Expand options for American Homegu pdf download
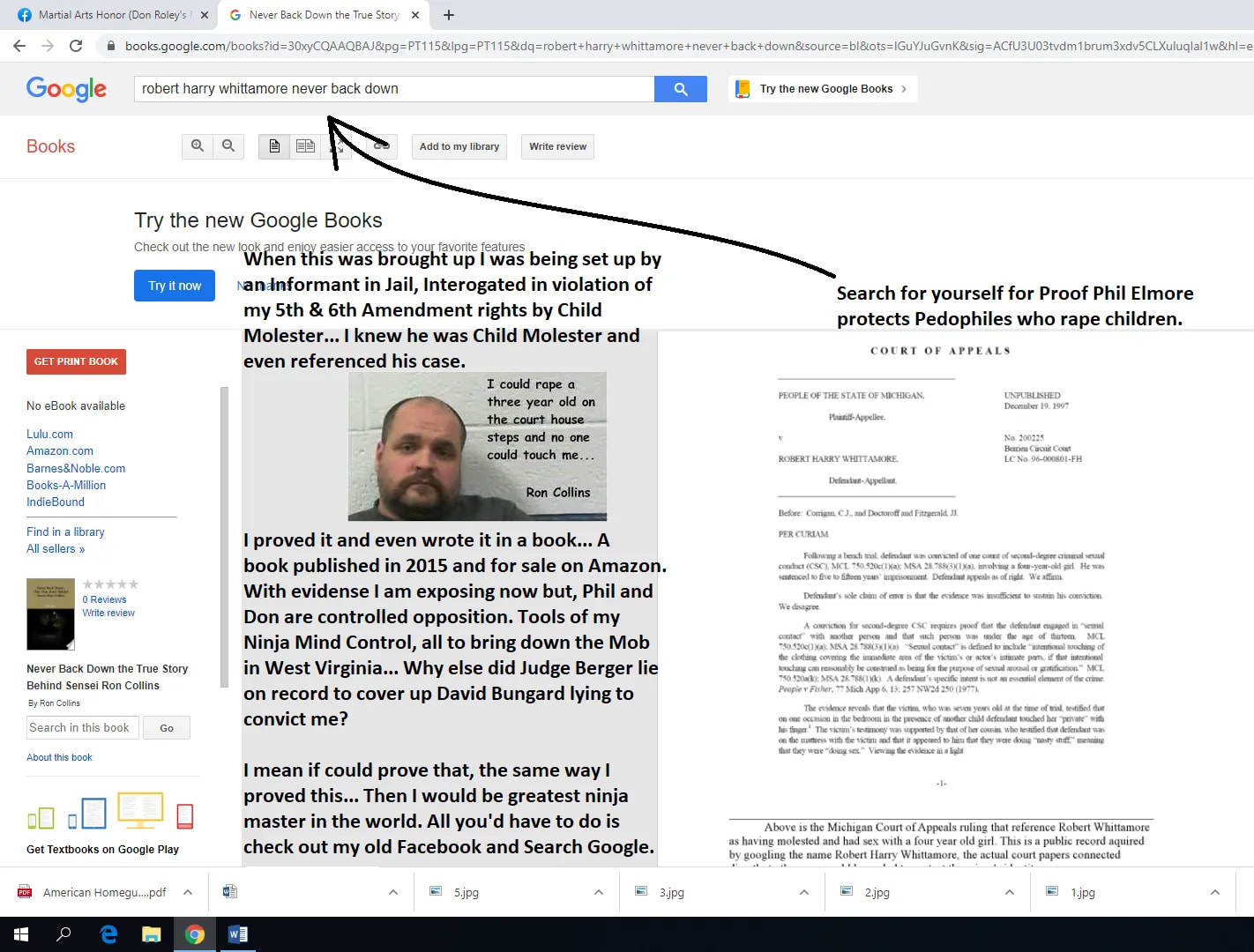1254x952 pixels. click(x=188, y=892)
